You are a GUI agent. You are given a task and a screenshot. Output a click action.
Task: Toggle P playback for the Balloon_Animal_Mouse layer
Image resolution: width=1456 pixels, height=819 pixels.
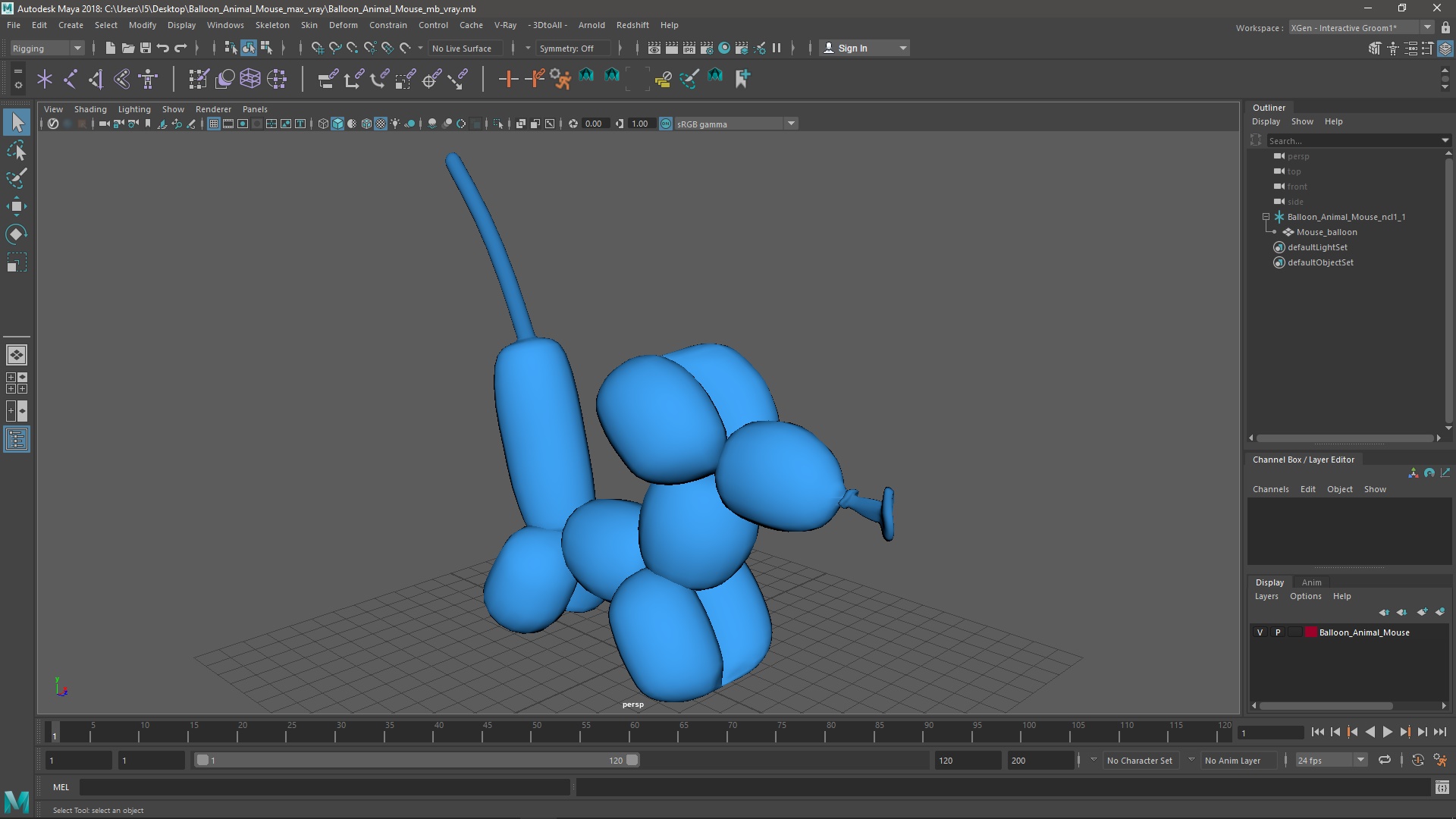(x=1278, y=632)
